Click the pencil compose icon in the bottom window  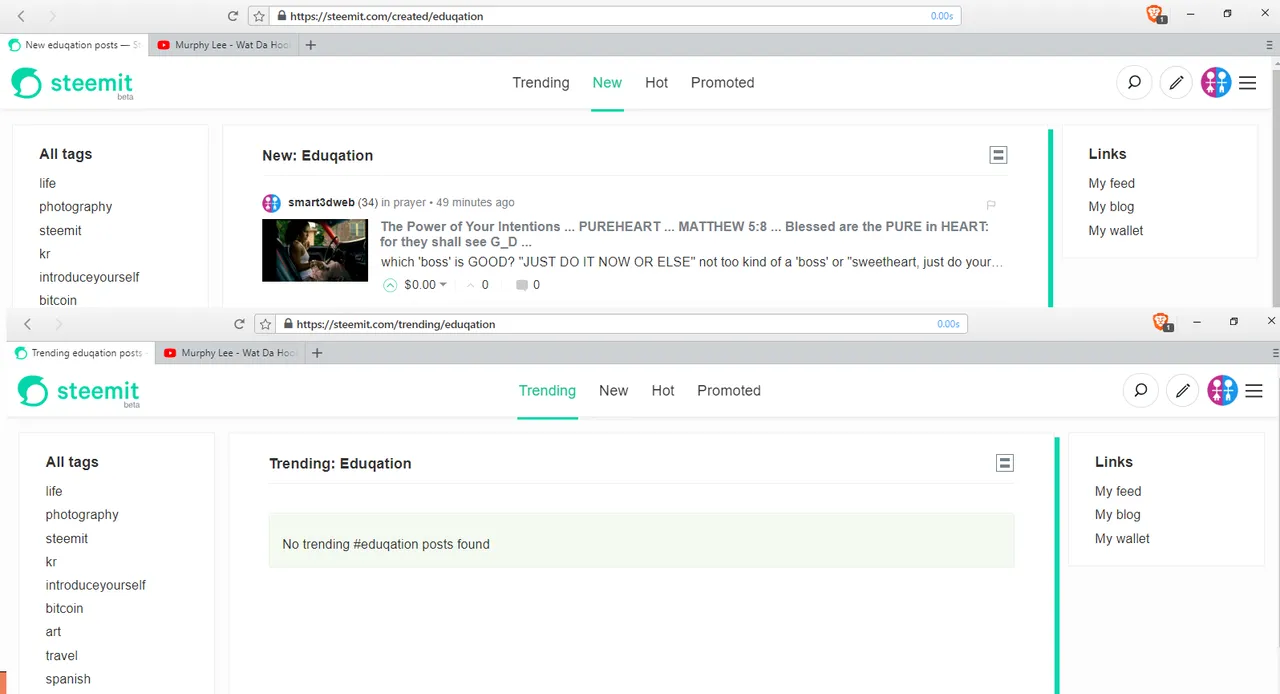1182,391
